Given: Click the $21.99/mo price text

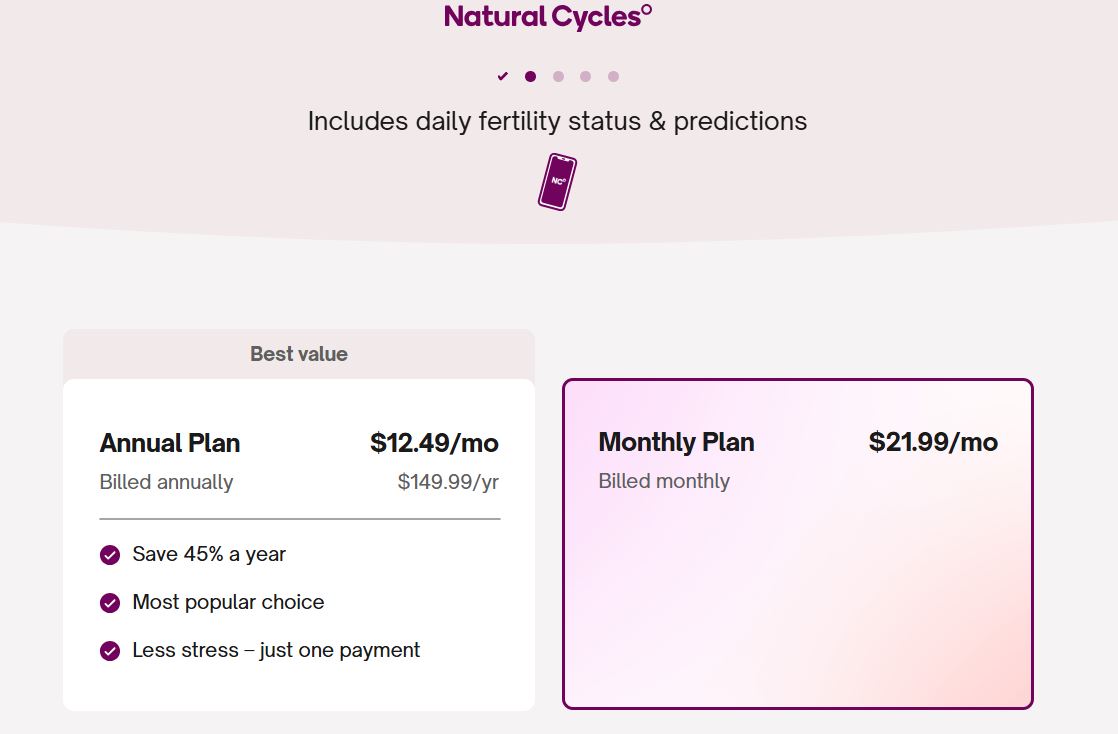Looking at the screenshot, I should [932, 442].
